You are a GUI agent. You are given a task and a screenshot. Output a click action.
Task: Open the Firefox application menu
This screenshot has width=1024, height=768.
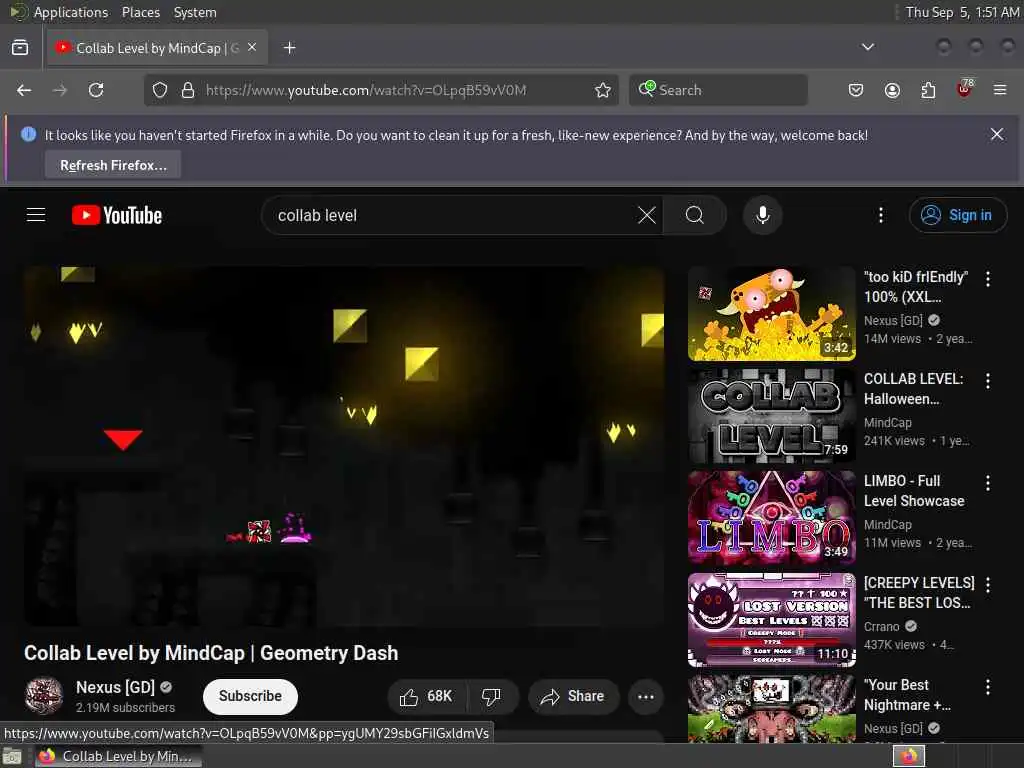pos(1000,90)
